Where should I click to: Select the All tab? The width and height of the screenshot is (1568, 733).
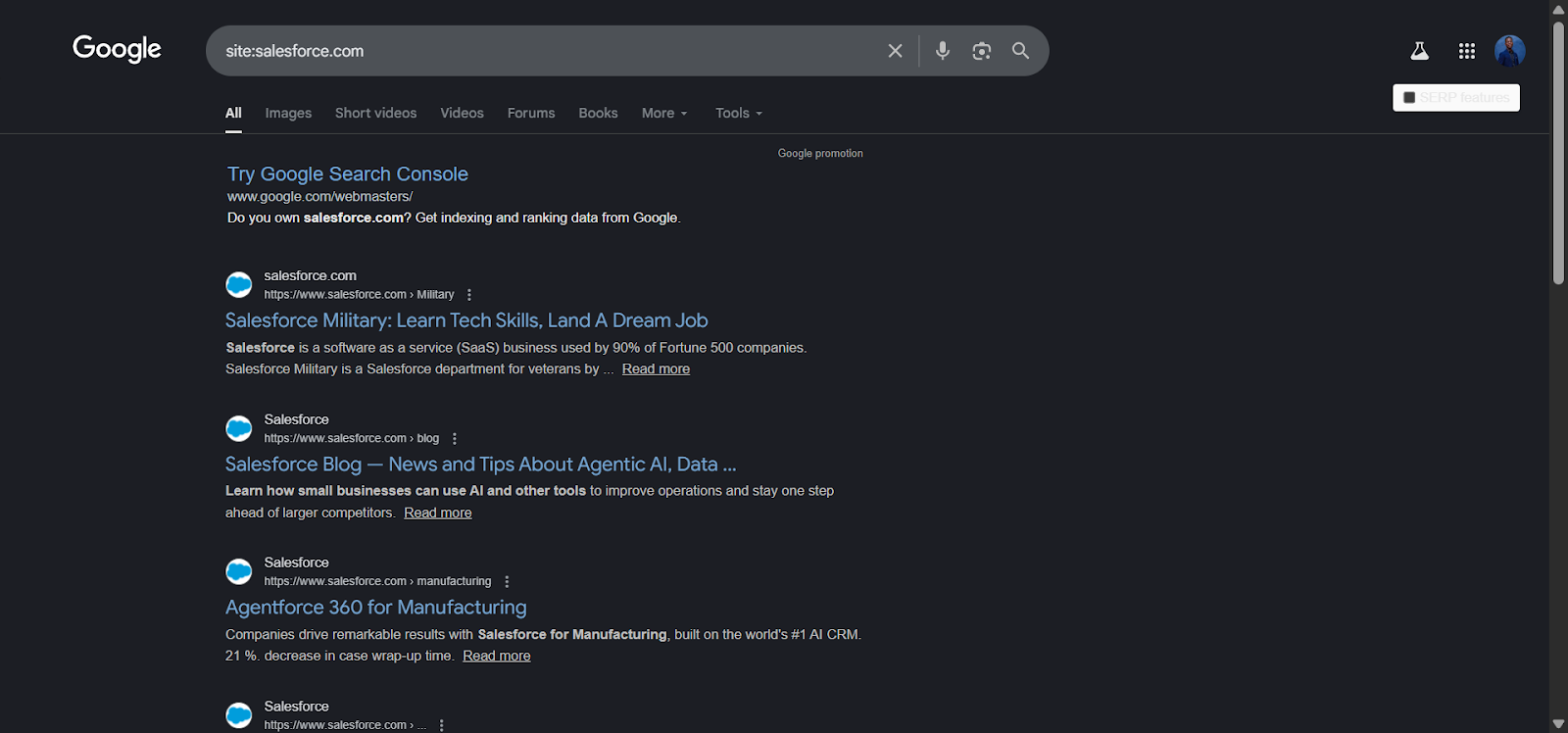click(233, 114)
